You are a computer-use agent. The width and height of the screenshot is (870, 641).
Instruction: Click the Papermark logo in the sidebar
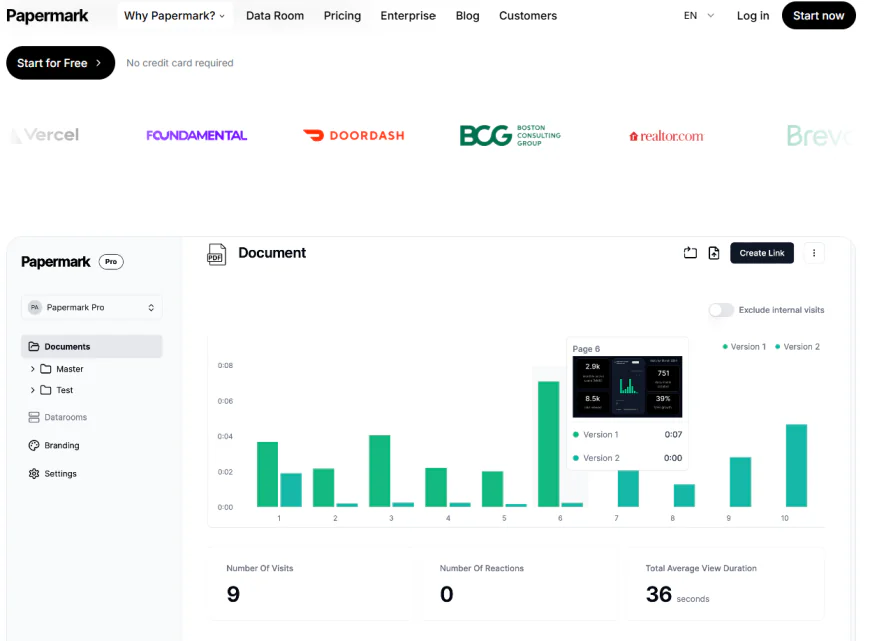point(55,261)
